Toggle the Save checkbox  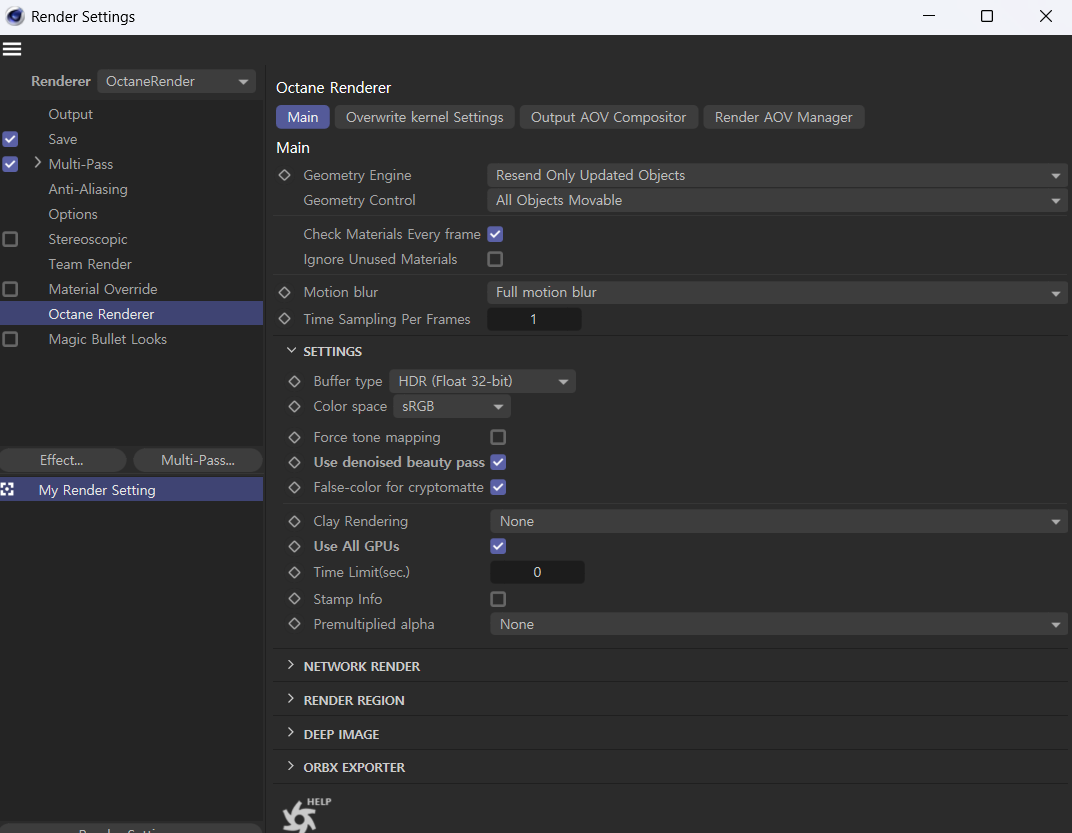tap(10, 139)
